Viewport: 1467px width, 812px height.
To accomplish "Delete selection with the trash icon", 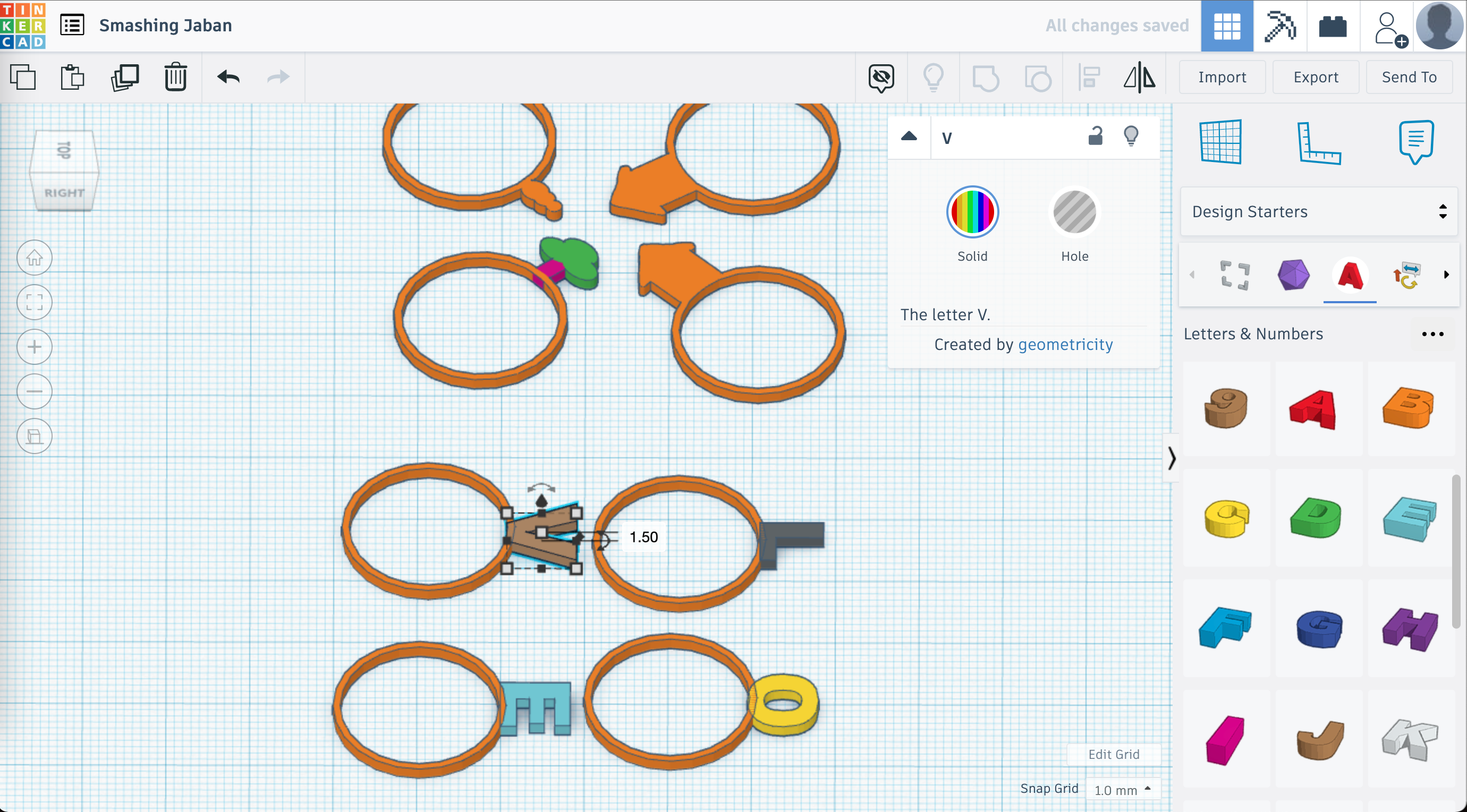I will [175, 77].
